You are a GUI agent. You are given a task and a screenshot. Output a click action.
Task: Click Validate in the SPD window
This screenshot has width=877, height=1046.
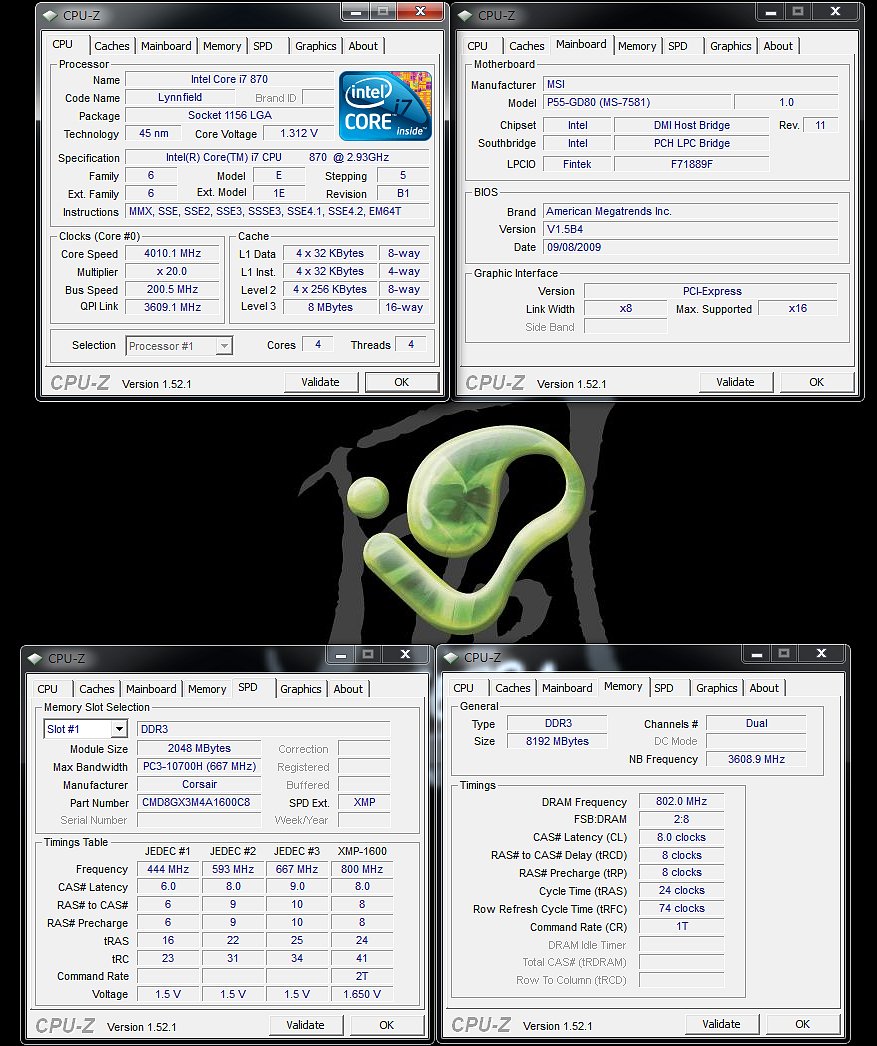tap(305, 1025)
